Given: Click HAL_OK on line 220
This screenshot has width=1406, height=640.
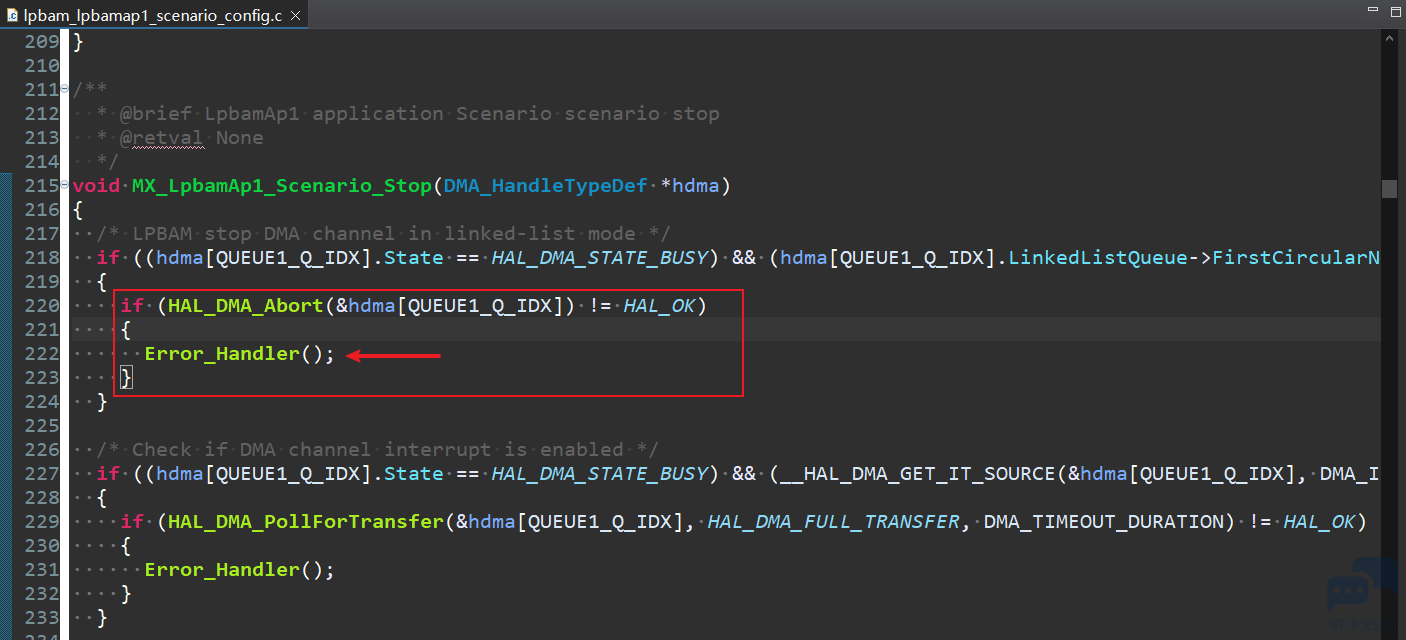Looking at the screenshot, I should (660, 306).
